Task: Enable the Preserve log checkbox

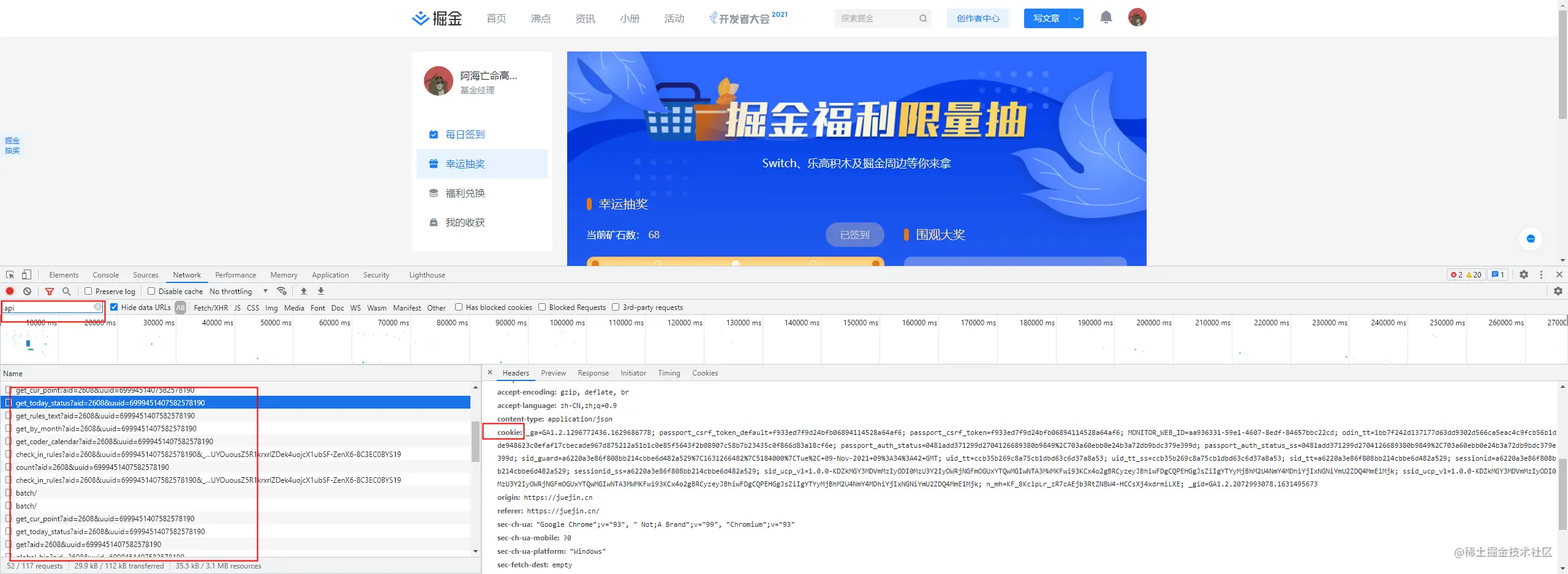Action: pyautogui.click(x=88, y=292)
